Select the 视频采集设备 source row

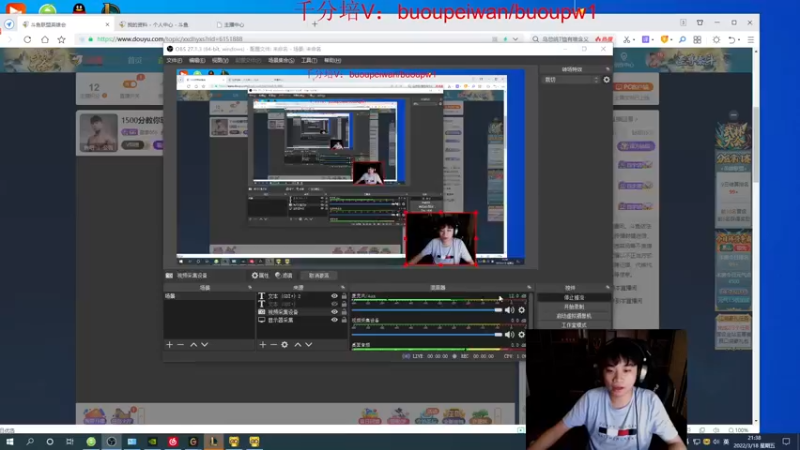[x=302, y=312]
